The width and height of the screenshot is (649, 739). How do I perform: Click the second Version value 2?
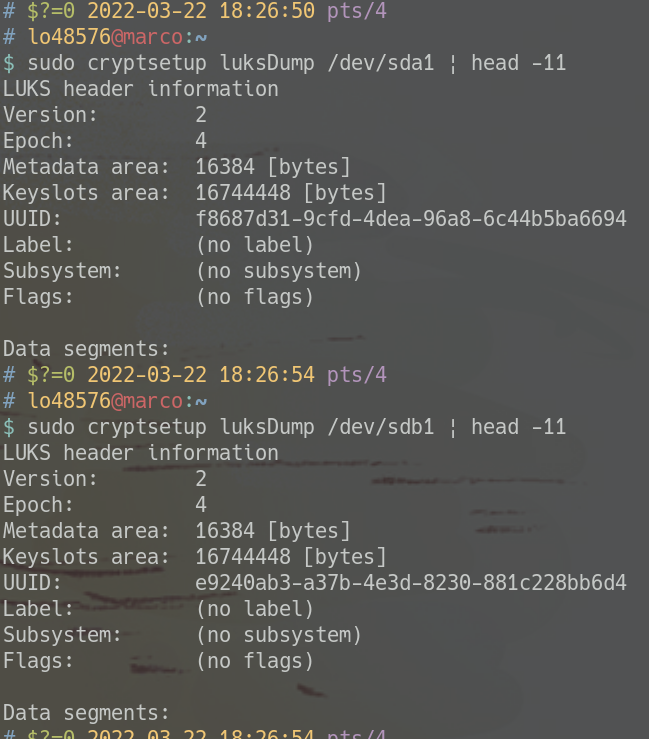201,479
